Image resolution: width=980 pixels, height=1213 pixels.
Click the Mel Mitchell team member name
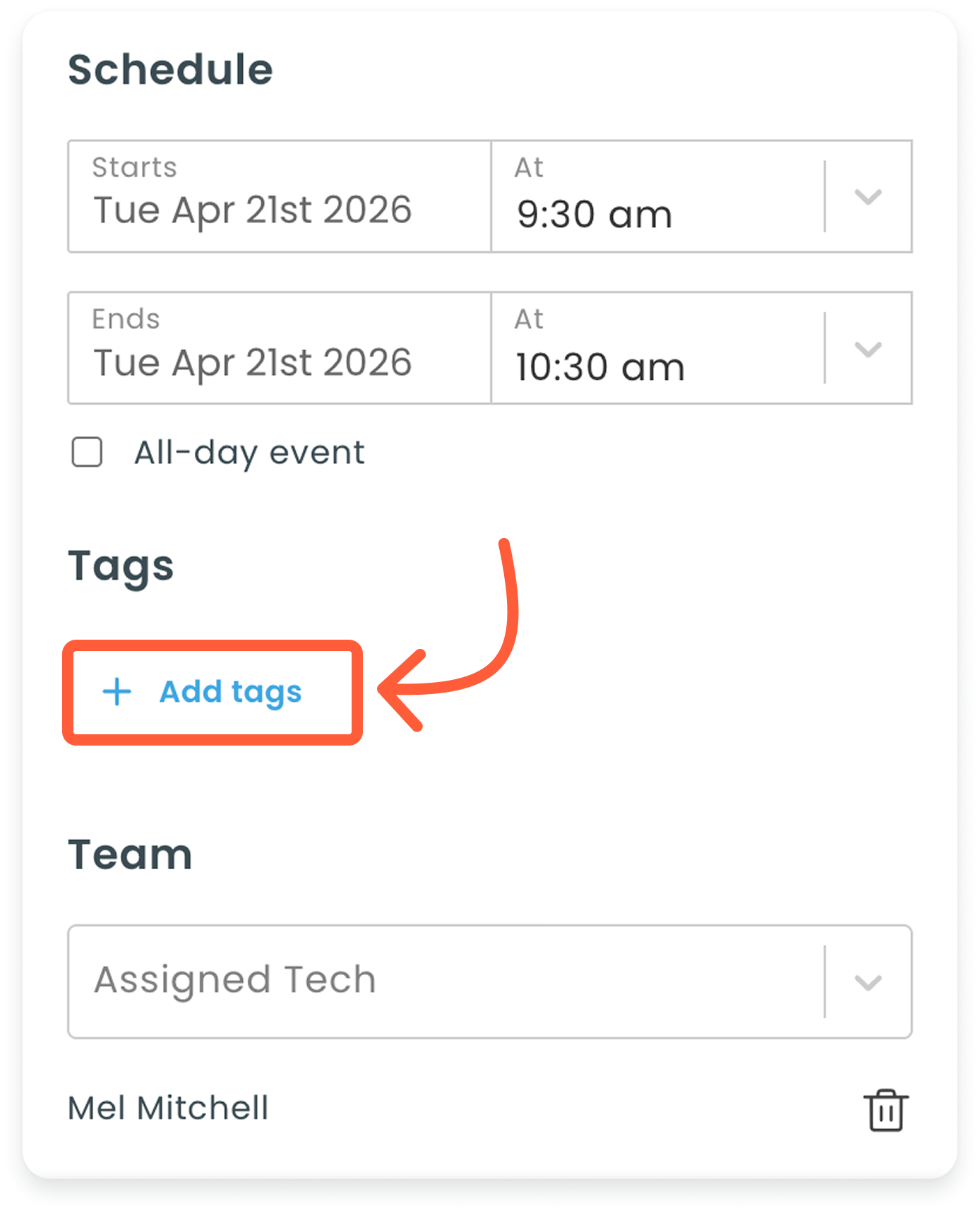pos(168,1109)
